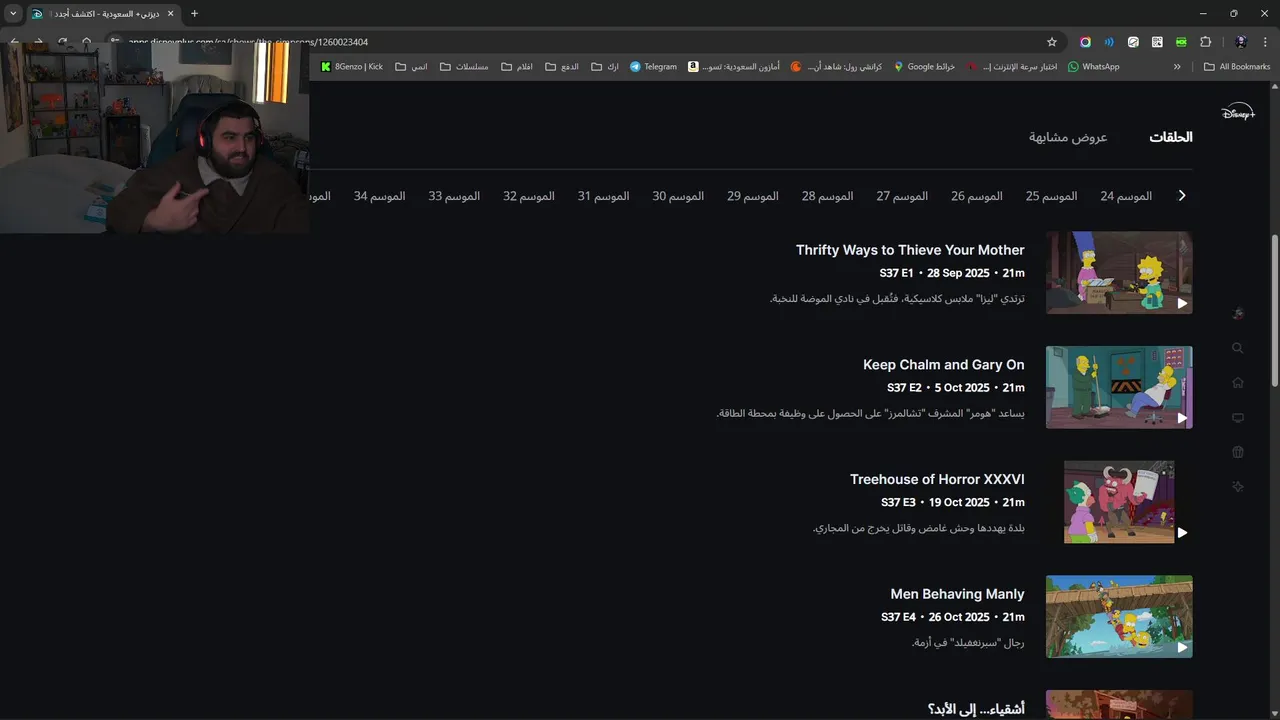
Task: Move the season list with its chevron arrow
Action: point(1182,196)
